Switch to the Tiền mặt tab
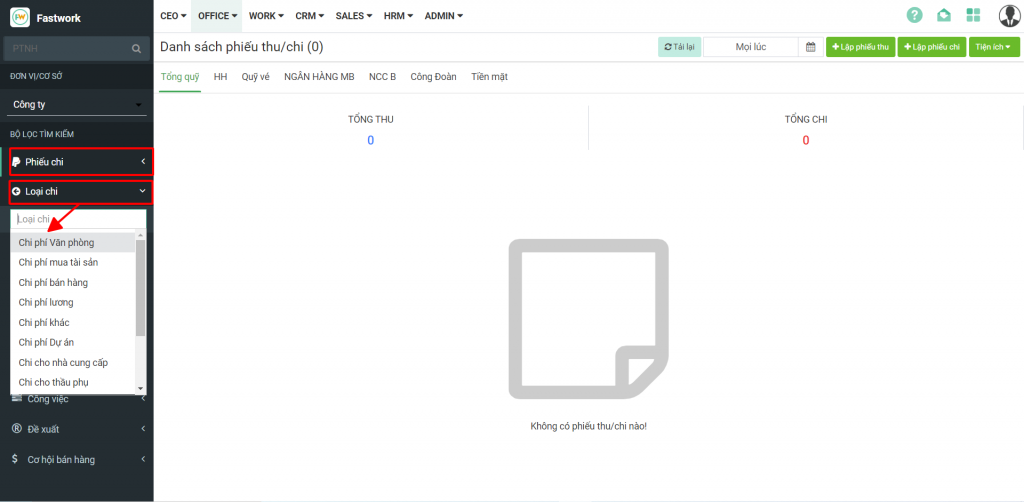This screenshot has height=502, width=1024. click(489, 76)
